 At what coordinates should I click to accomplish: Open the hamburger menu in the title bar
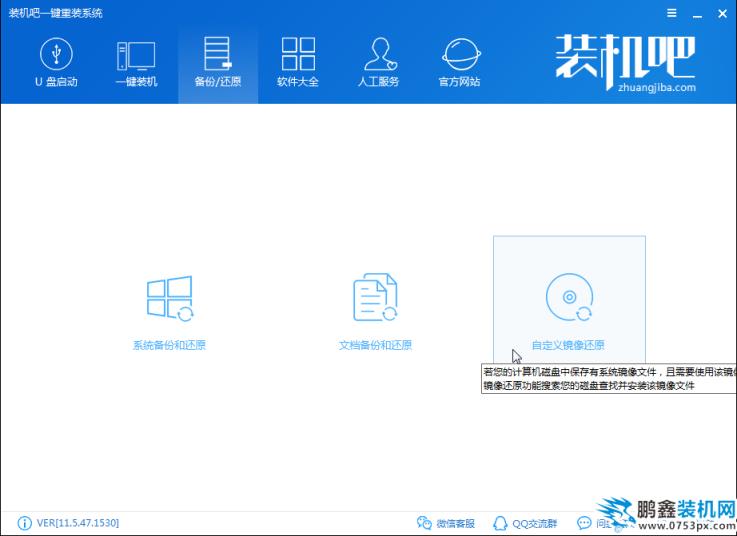(672, 13)
